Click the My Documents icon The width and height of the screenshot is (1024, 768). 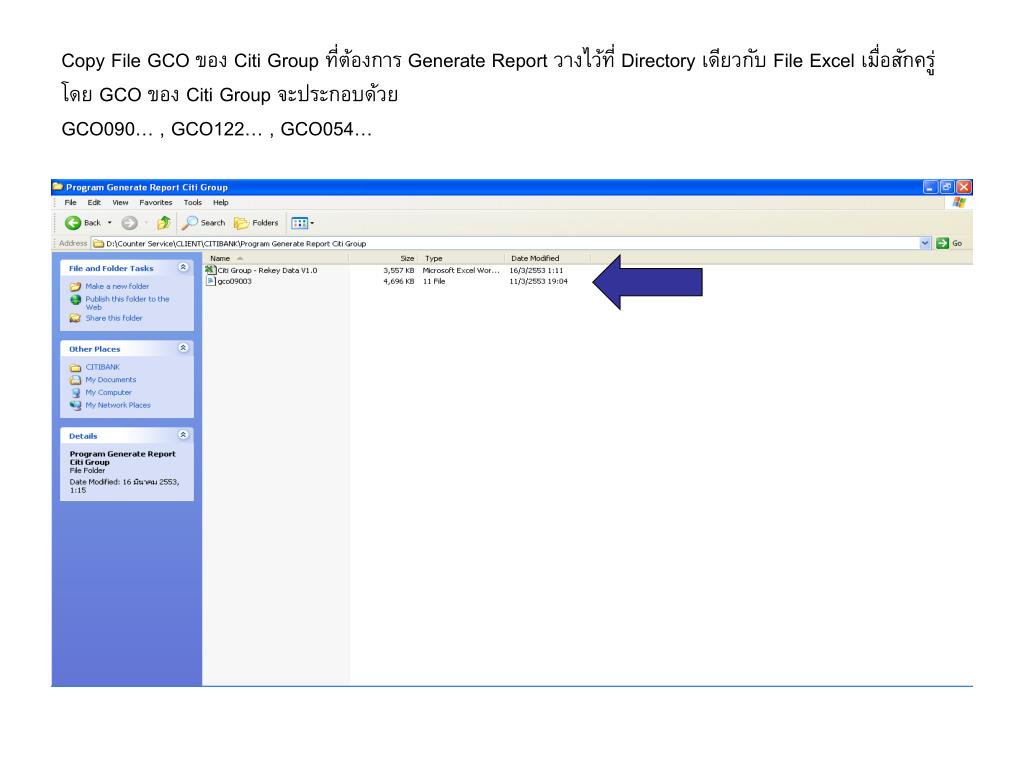pyautogui.click(x=76, y=380)
